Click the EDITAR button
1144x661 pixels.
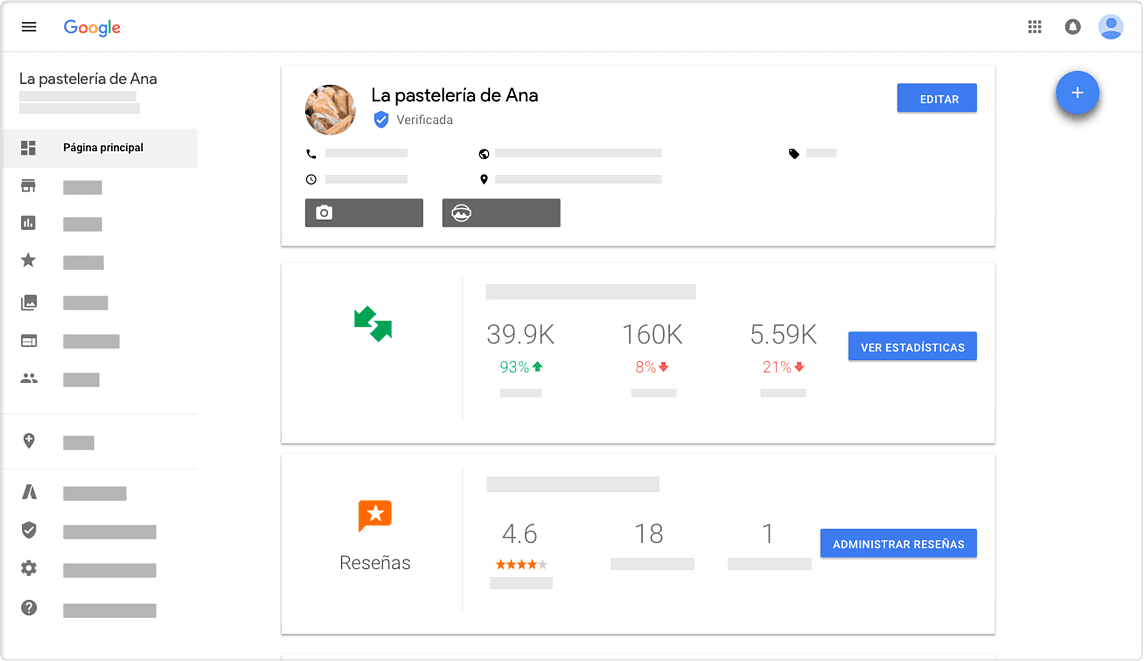coord(937,98)
